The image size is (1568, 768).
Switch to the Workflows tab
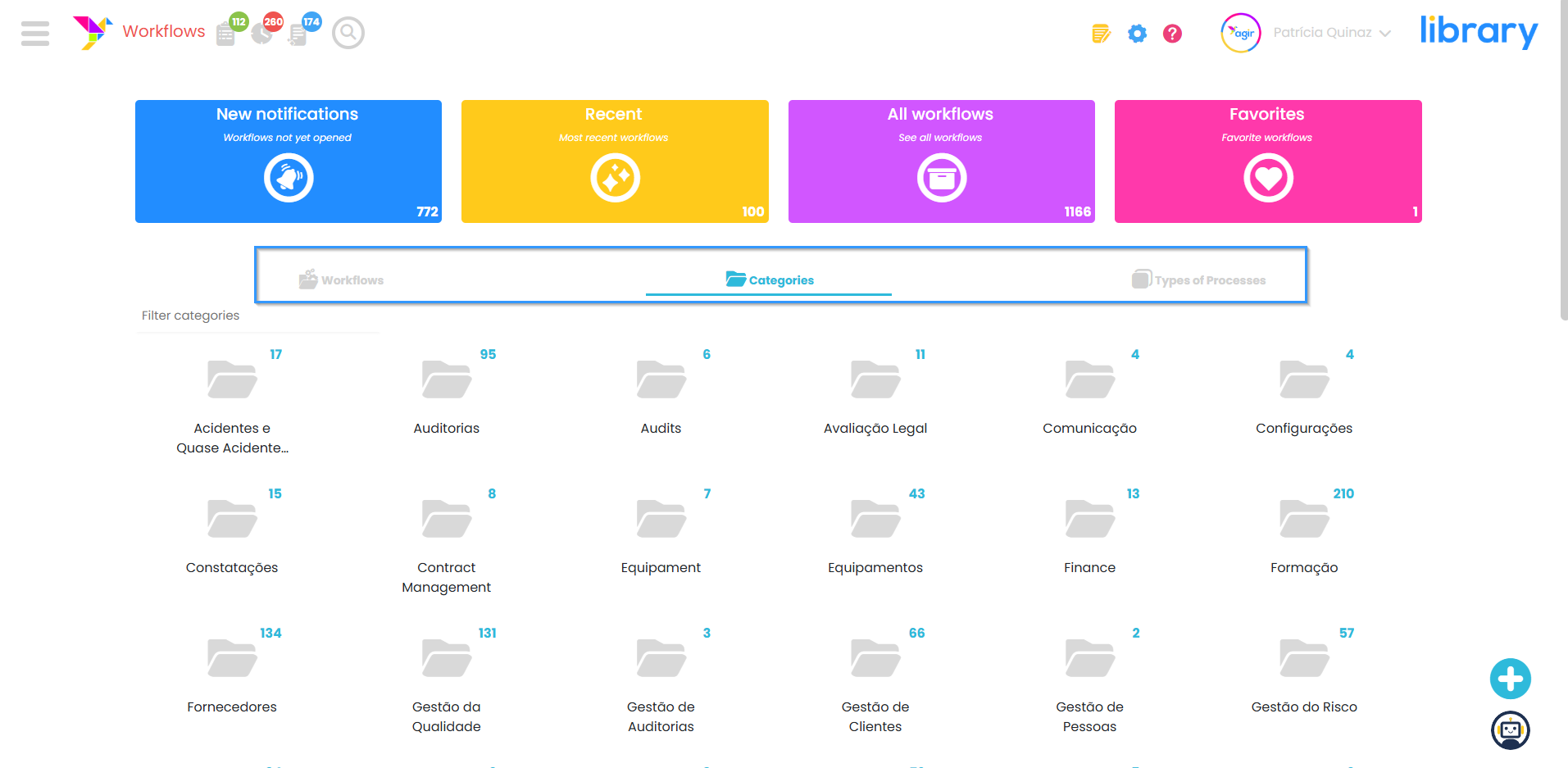tap(342, 279)
